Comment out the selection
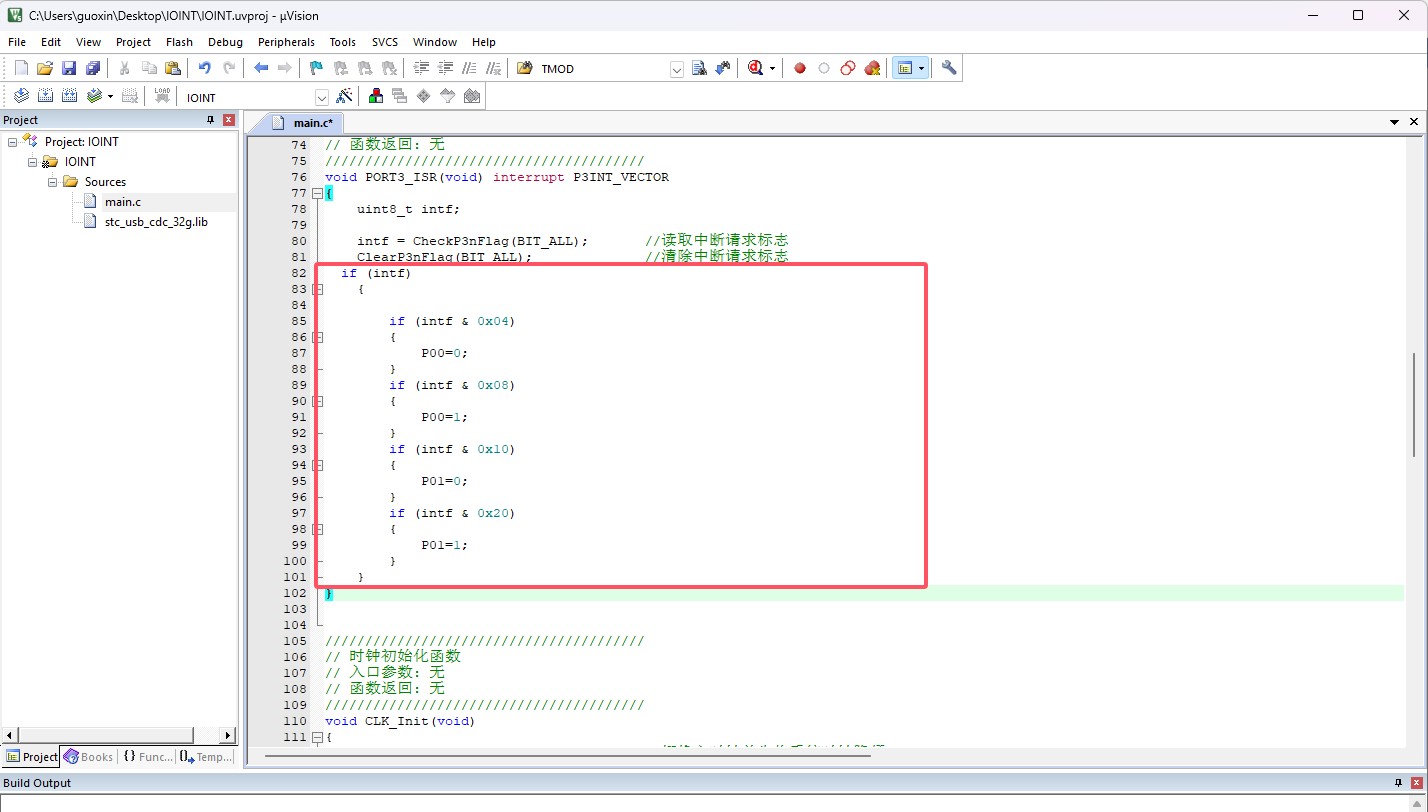 click(x=469, y=68)
